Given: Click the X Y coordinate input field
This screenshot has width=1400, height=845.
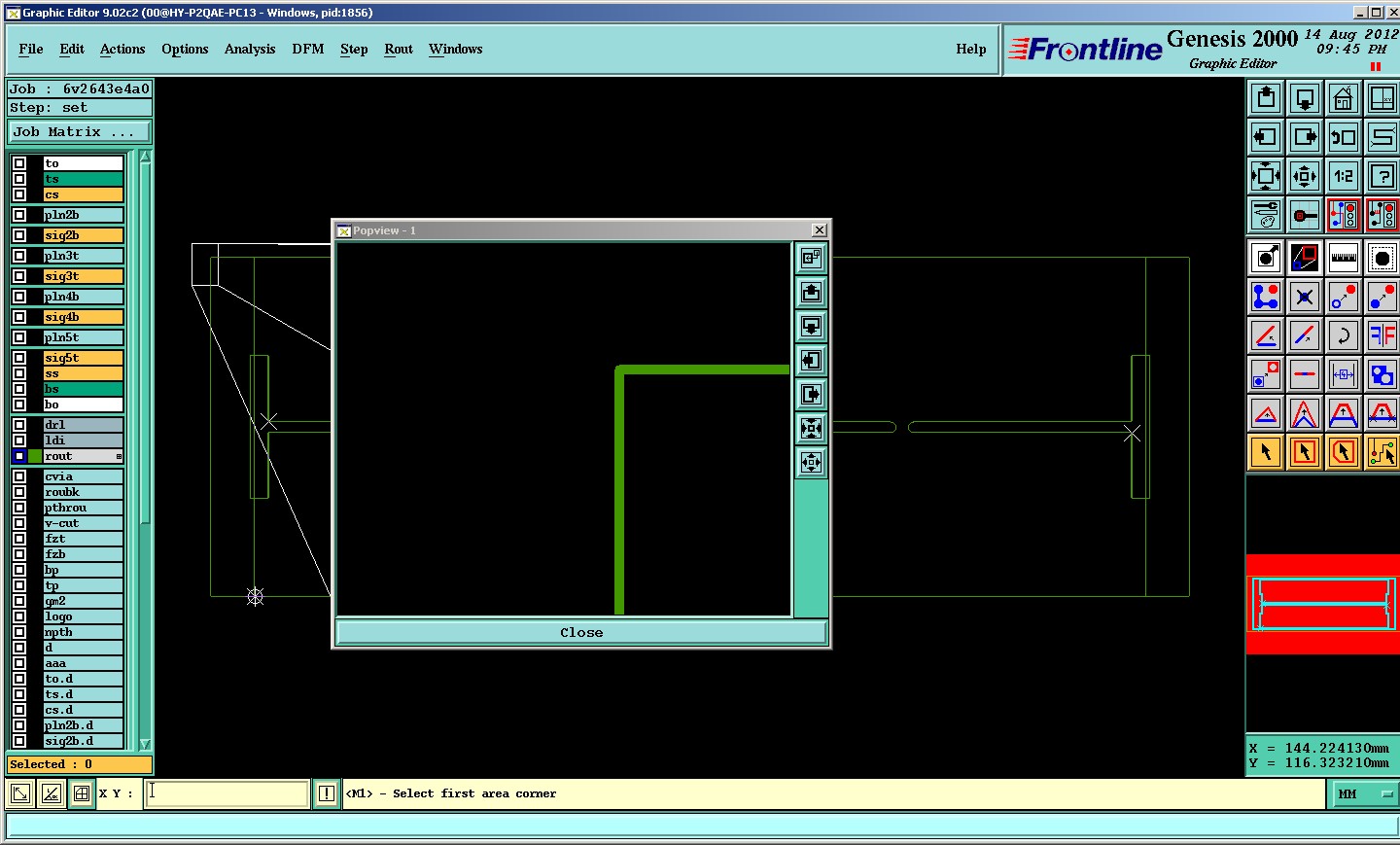Looking at the screenshot, I should (x=227, y=793).
